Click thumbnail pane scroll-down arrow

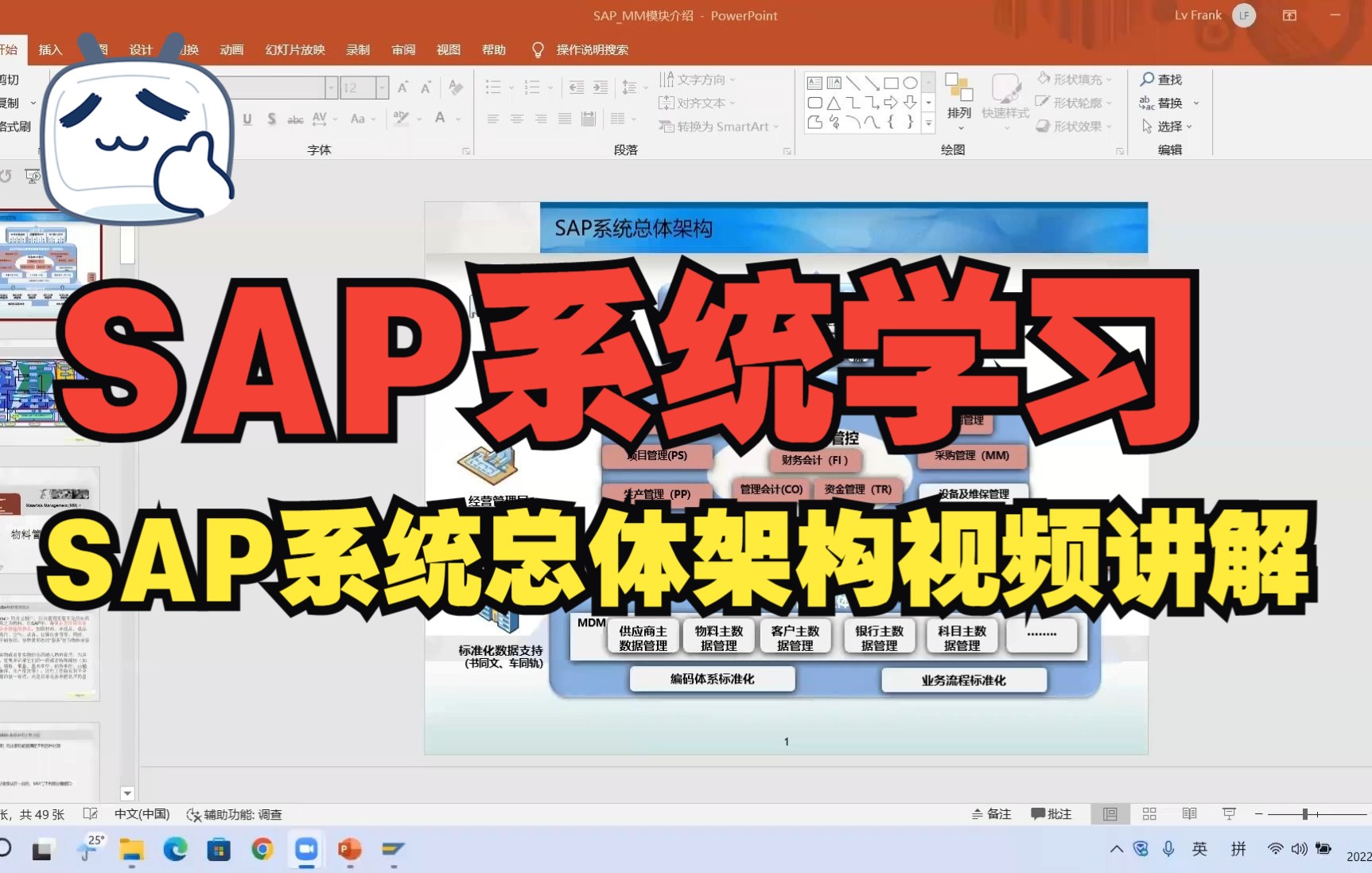[x=127, y=793]
